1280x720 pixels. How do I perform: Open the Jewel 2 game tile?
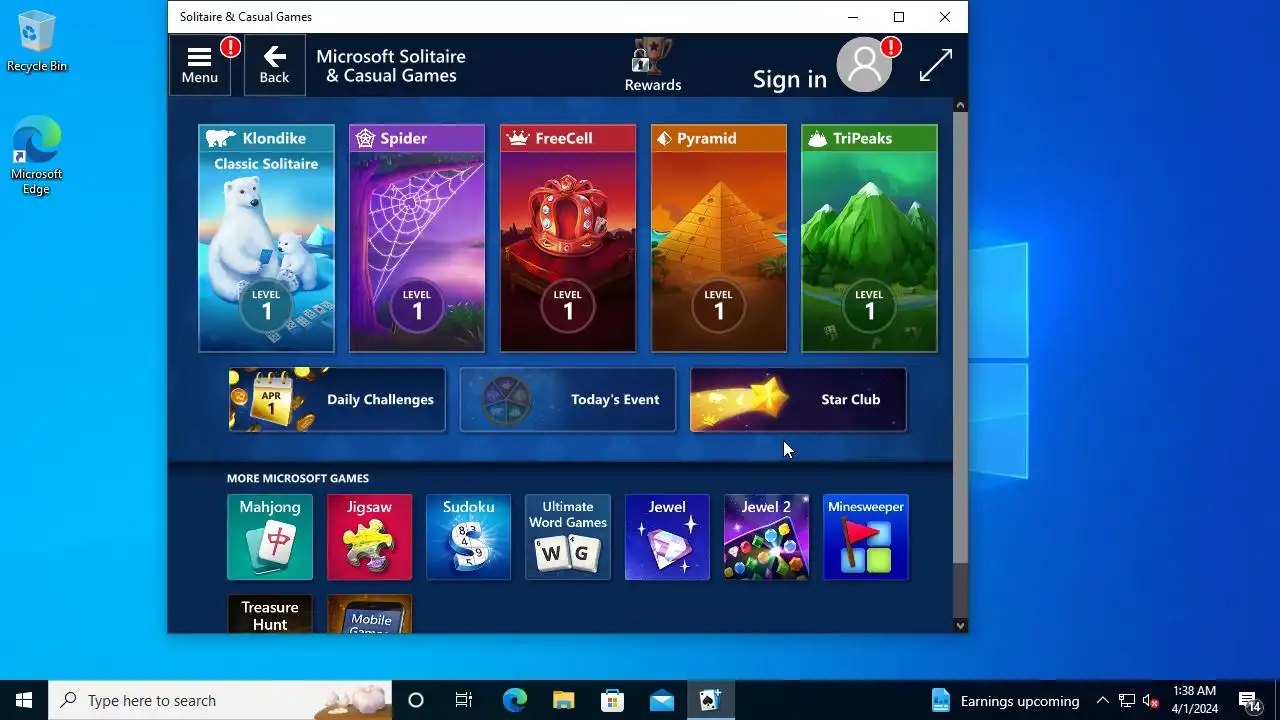pos(766,537)
